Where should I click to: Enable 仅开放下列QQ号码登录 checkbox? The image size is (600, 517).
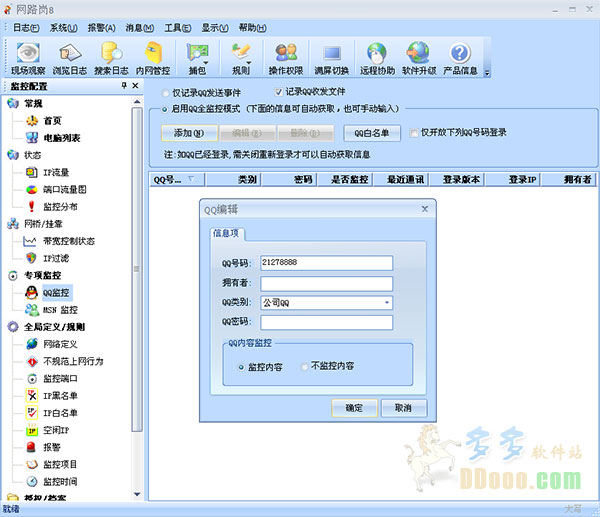[x=413, y=133]
